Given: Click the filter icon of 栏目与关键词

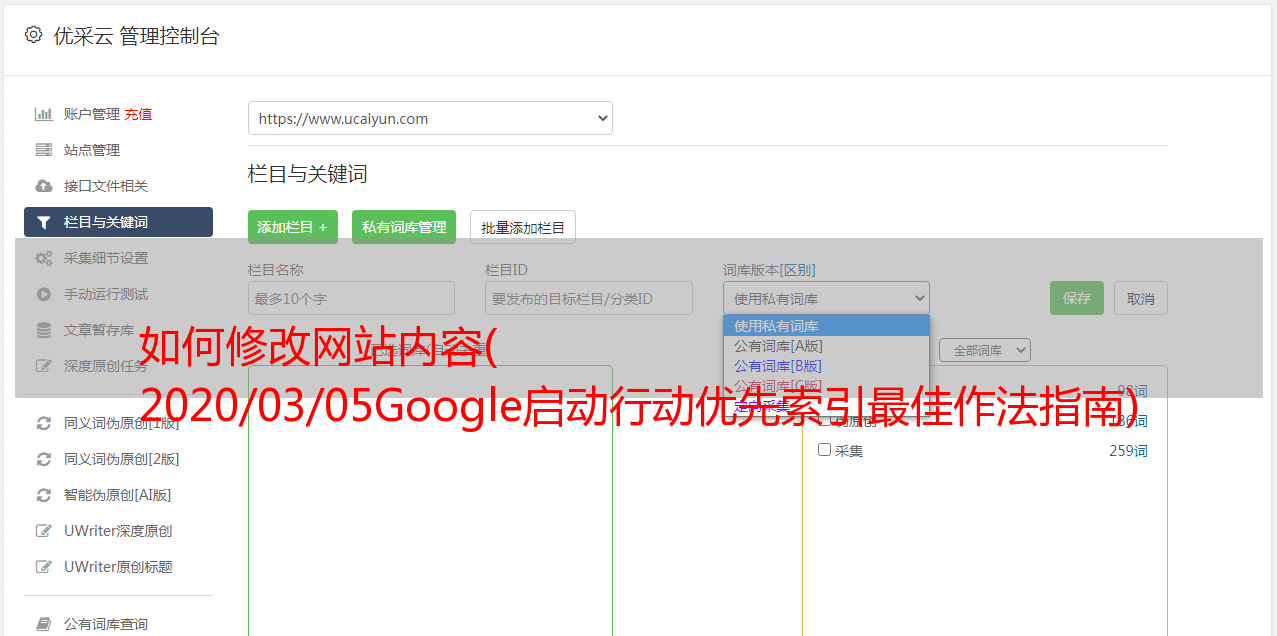Looking at the screenshot, I should click(x=43, y=222).
